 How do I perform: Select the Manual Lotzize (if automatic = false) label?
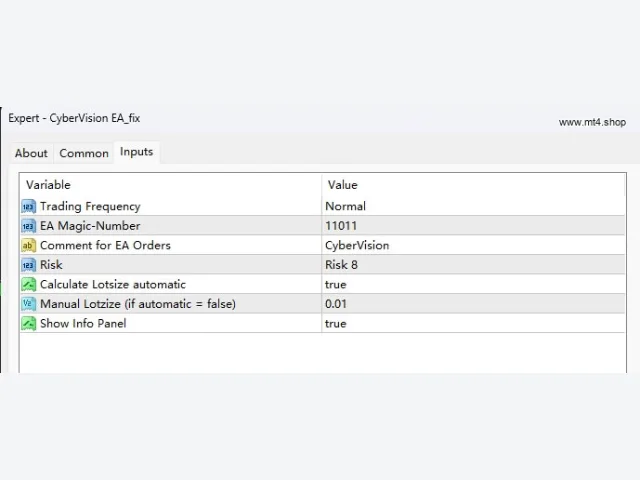(138, 304)
